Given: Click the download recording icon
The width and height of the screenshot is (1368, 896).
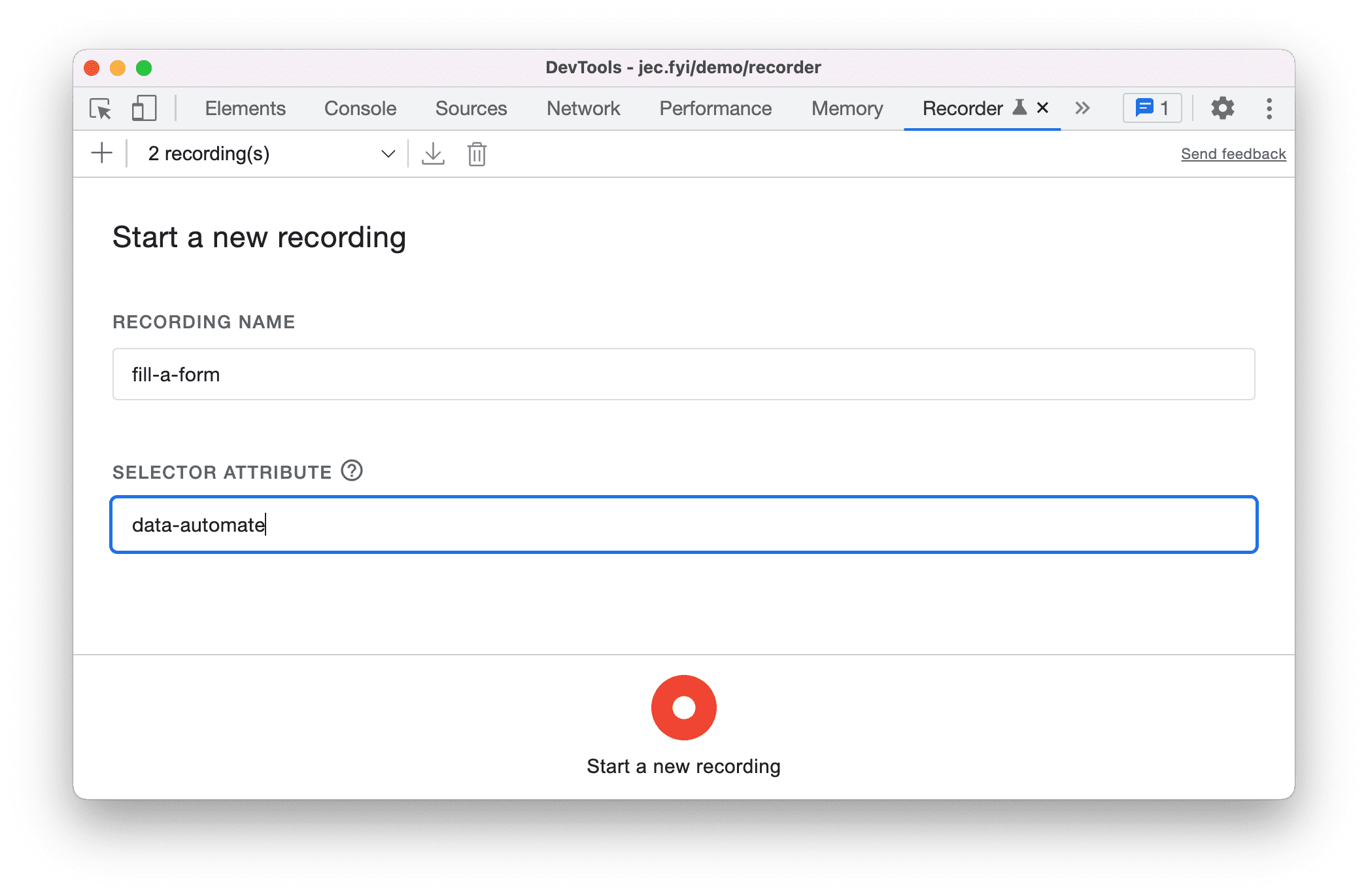Looking at the screenshot, I should (x=433, y=154).
